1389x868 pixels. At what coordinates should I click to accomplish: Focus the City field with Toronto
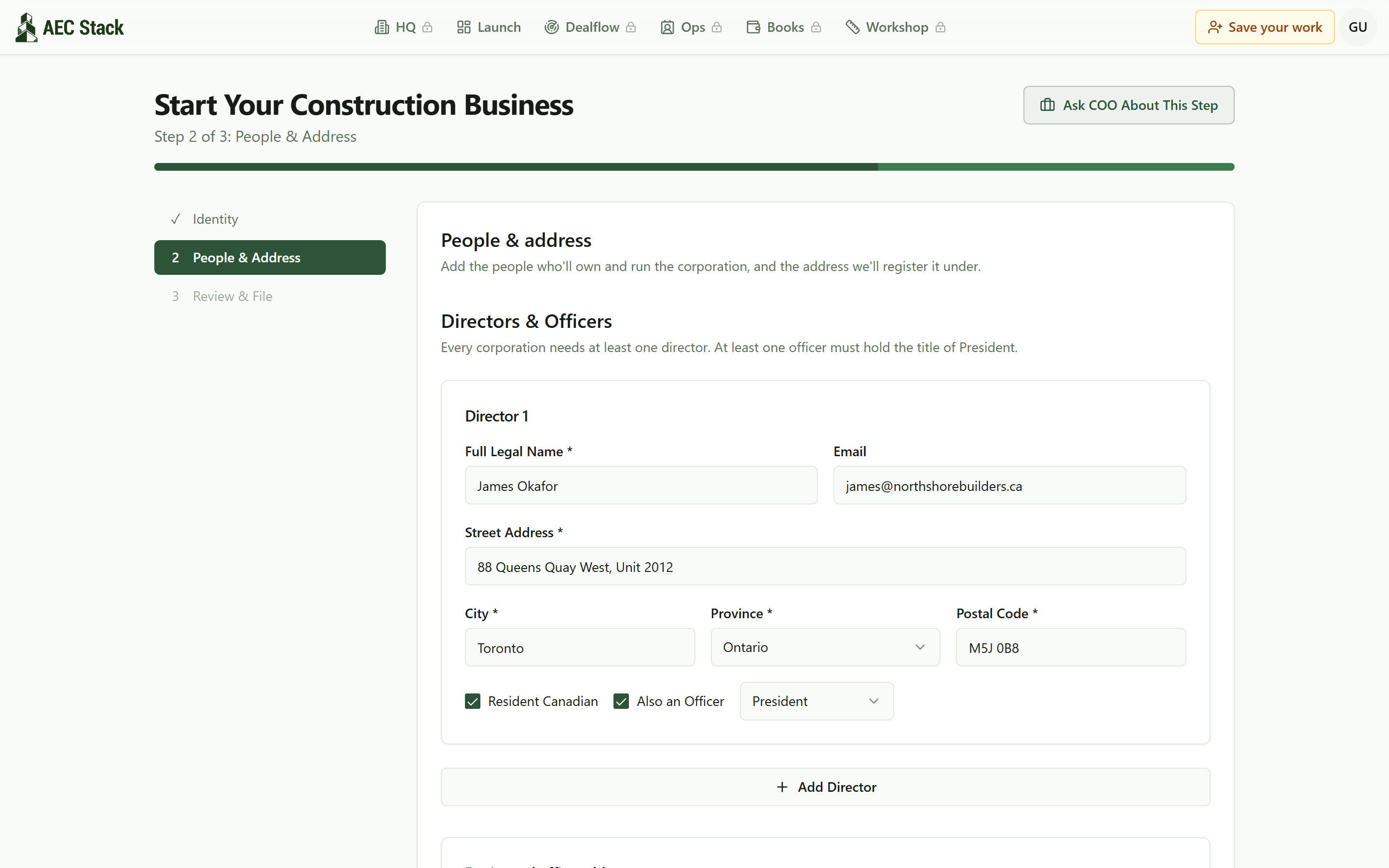pyautogui.click(x=580, y=647)
